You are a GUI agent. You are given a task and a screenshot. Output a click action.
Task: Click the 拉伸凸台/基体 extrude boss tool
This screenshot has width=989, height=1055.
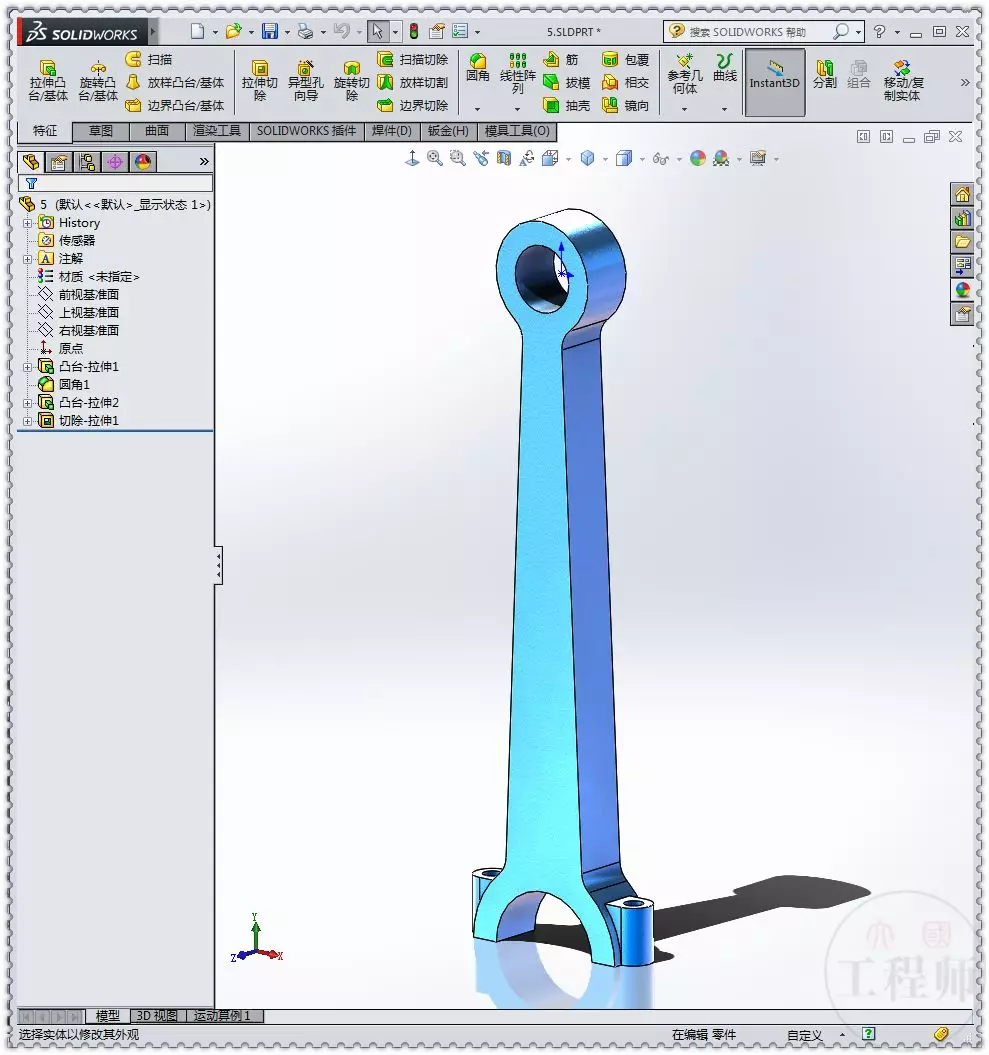tap(48, 81)
